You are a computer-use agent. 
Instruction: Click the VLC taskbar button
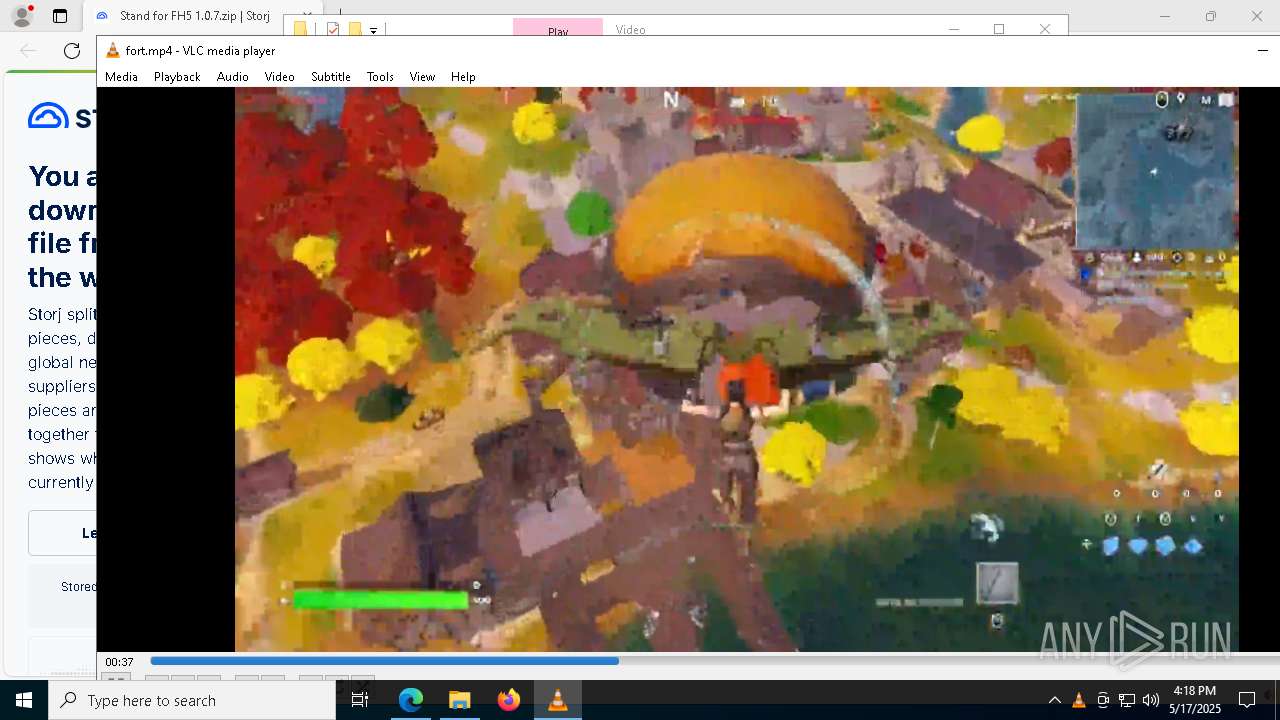click(558, 700)
